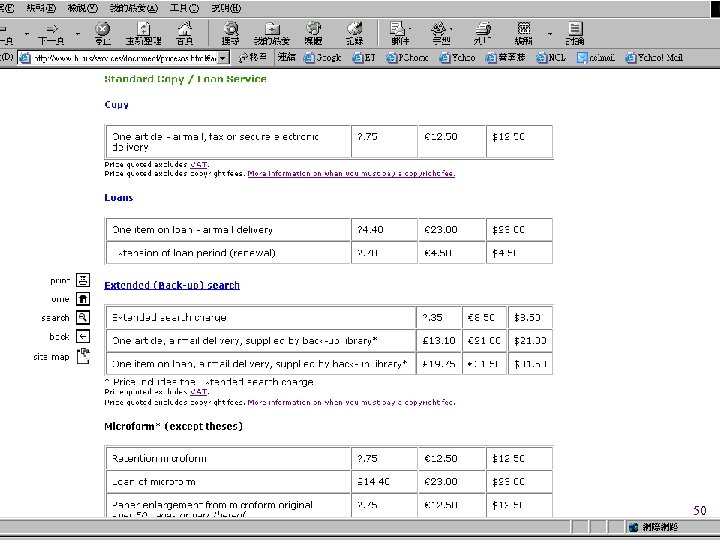Image resolution: width=720 pixels, height=540 pixels.
Task: Open the PChome link bar shortcut
Action: coord(407,57)
